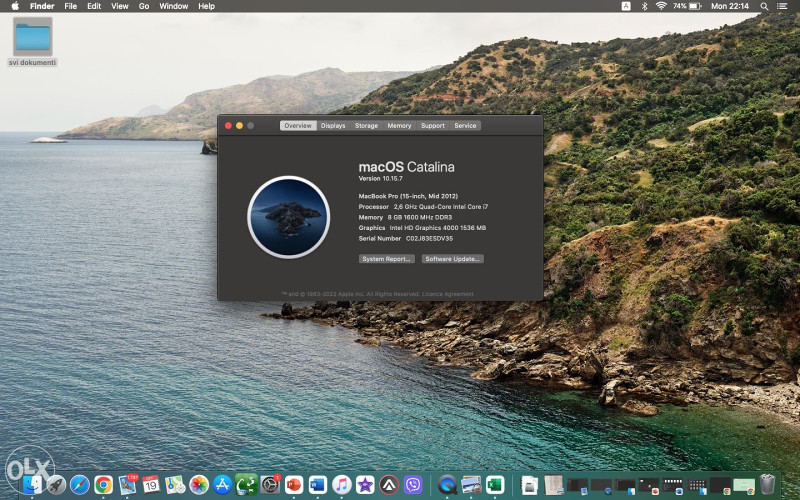Click the Catalina island logo image
The height and width of the screenshot is (500, 800).
pyautogui.click(x=289, y=217)
